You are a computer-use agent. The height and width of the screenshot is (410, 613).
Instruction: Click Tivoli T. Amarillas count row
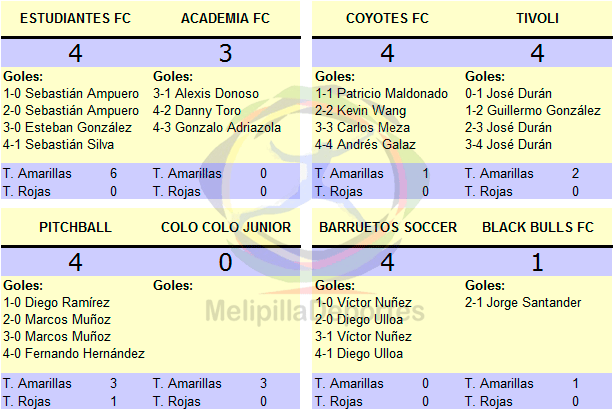click(538, 174)
